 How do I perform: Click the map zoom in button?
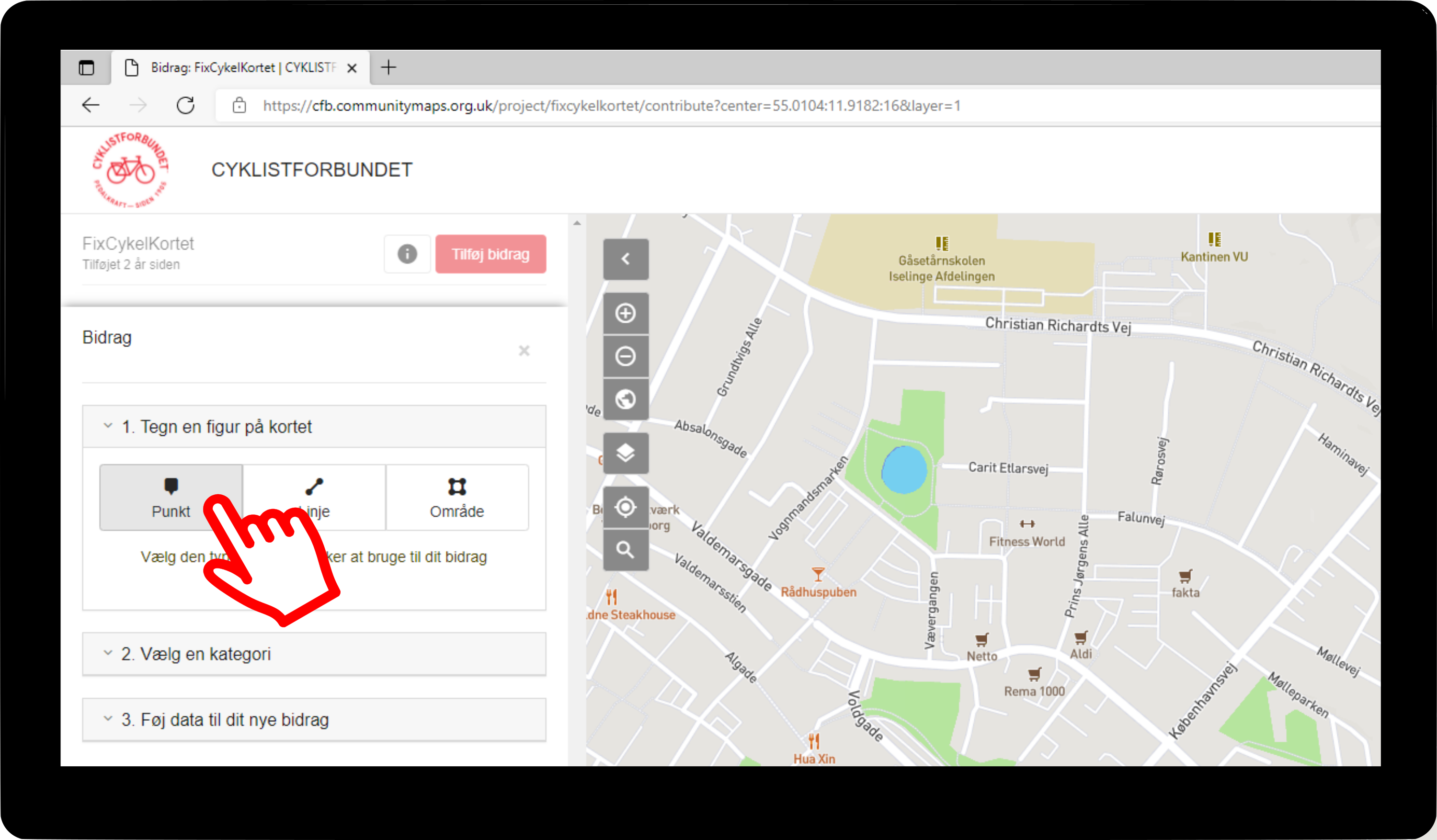pos(626,313)
